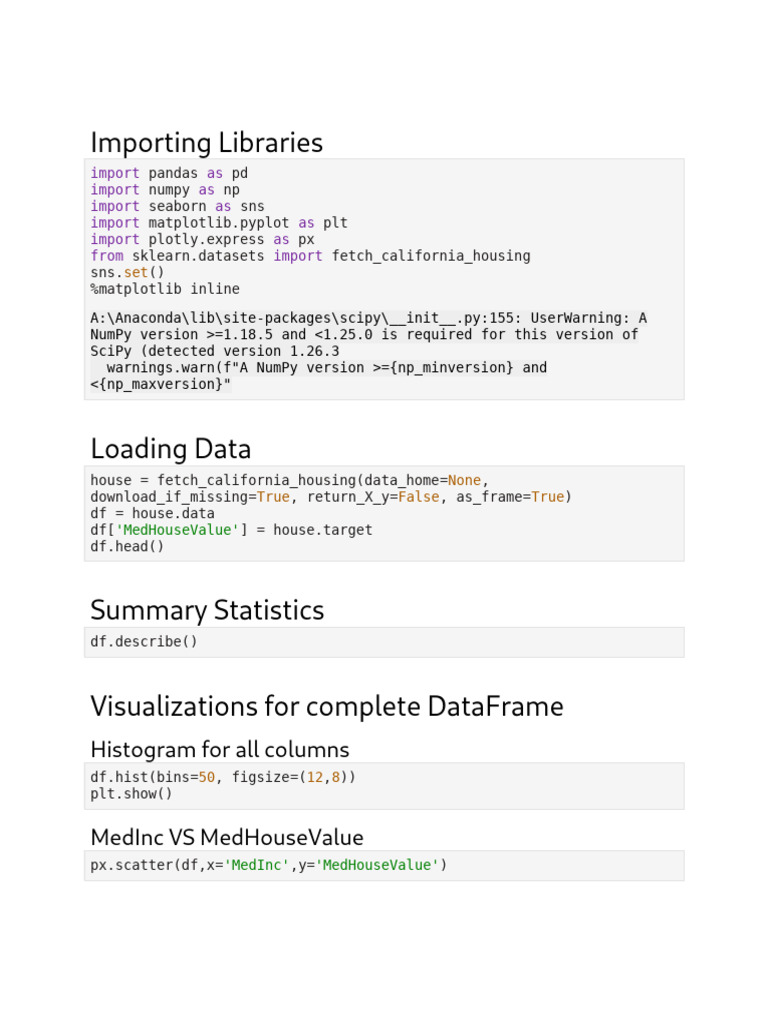The width and height of the screenshot is (768, 1024).
Task: Click the %matplotlib inline line
Action: coord(165,289)
